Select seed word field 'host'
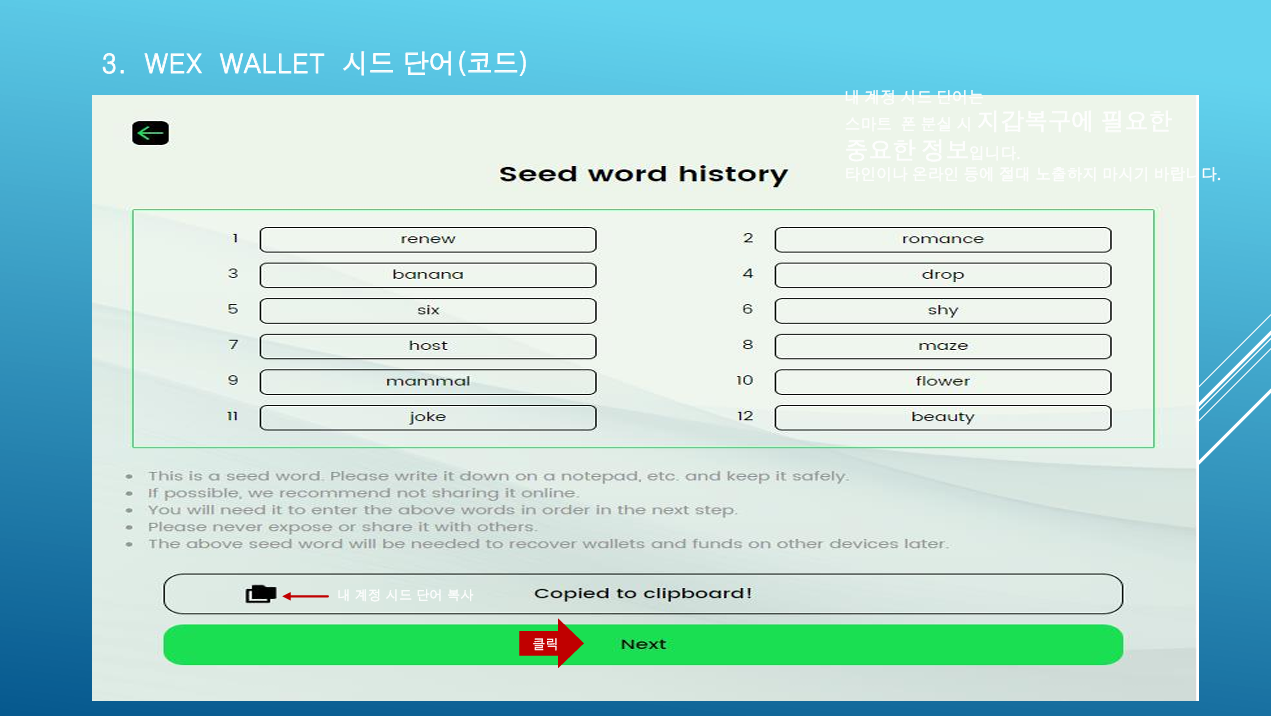Image resolution: width=1271 pixels, height=716 pixels. (428, 346)
